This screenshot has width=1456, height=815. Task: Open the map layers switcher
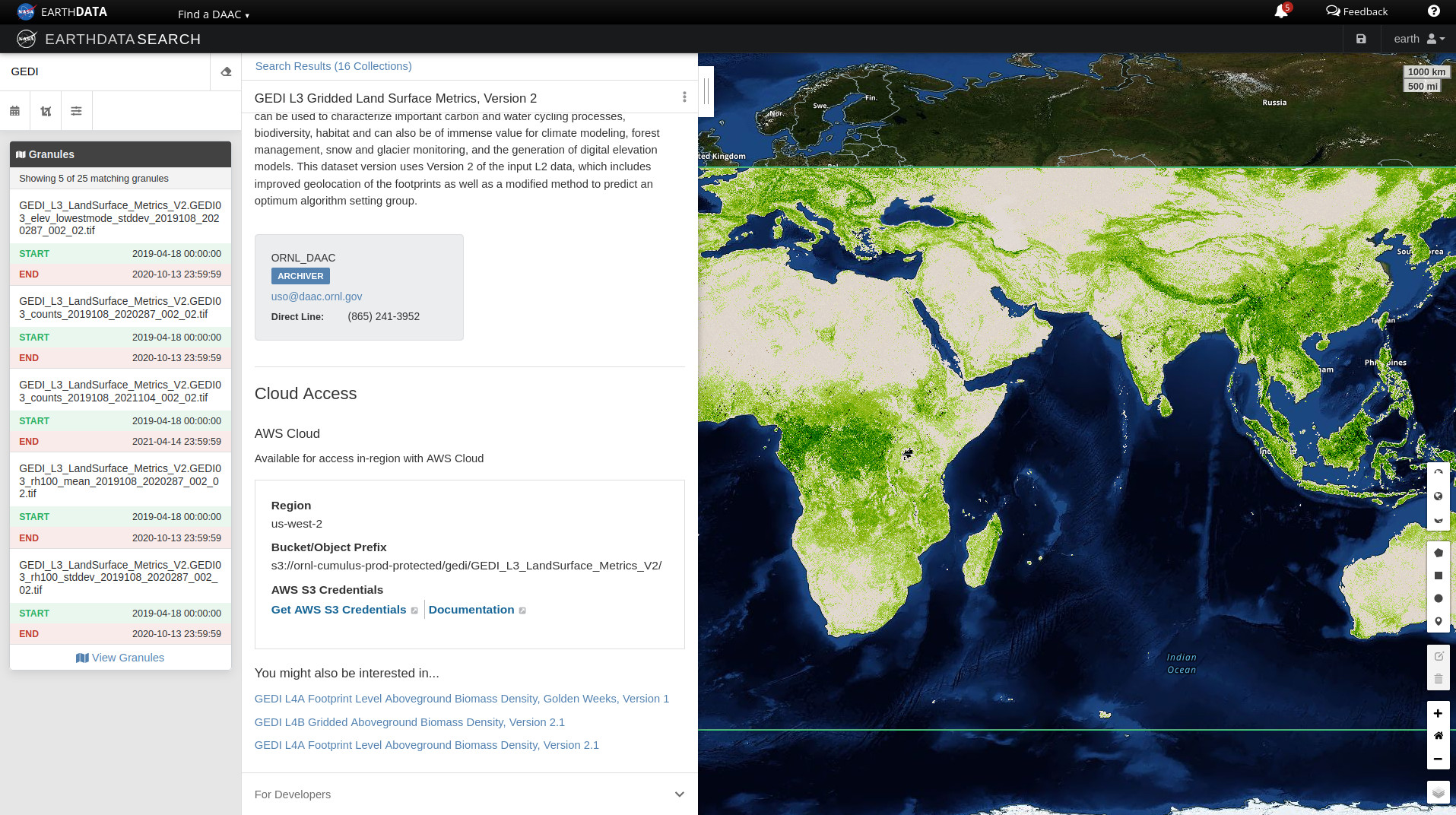[x=1438, y=793]
